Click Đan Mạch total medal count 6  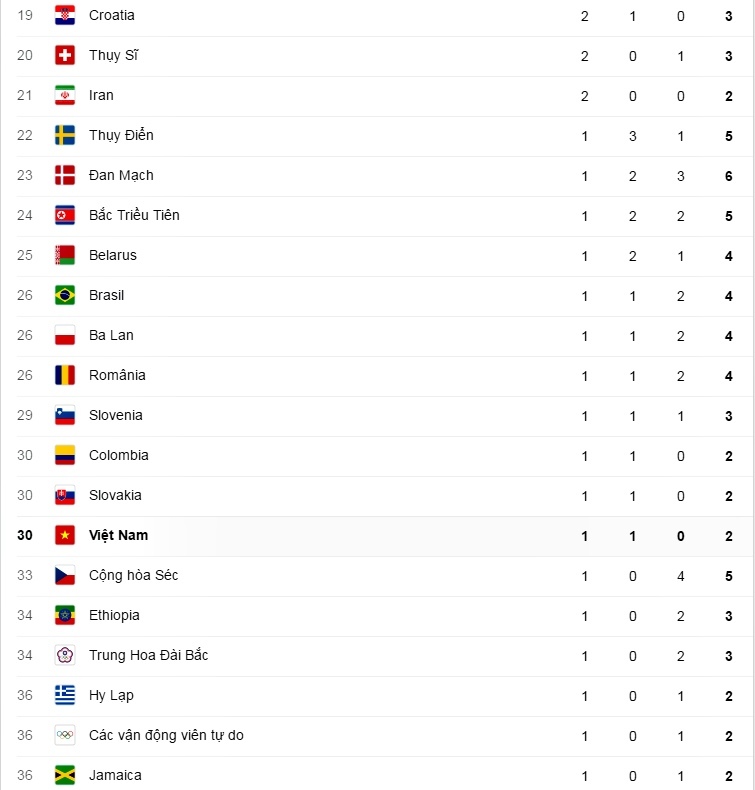point(729,175)
